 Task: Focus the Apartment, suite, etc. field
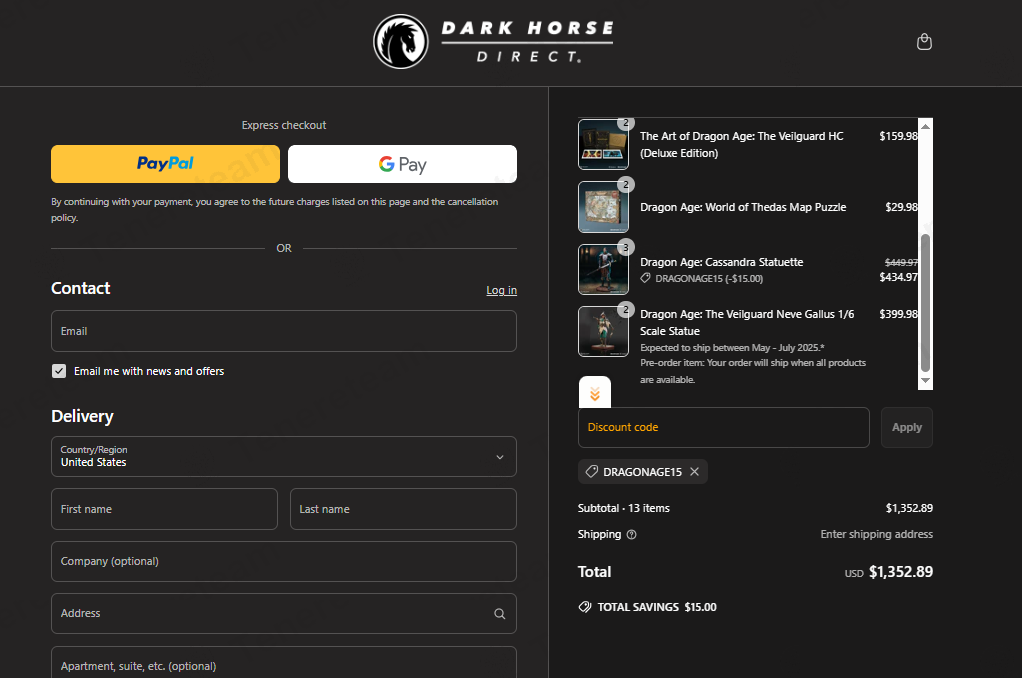[284, 664]
